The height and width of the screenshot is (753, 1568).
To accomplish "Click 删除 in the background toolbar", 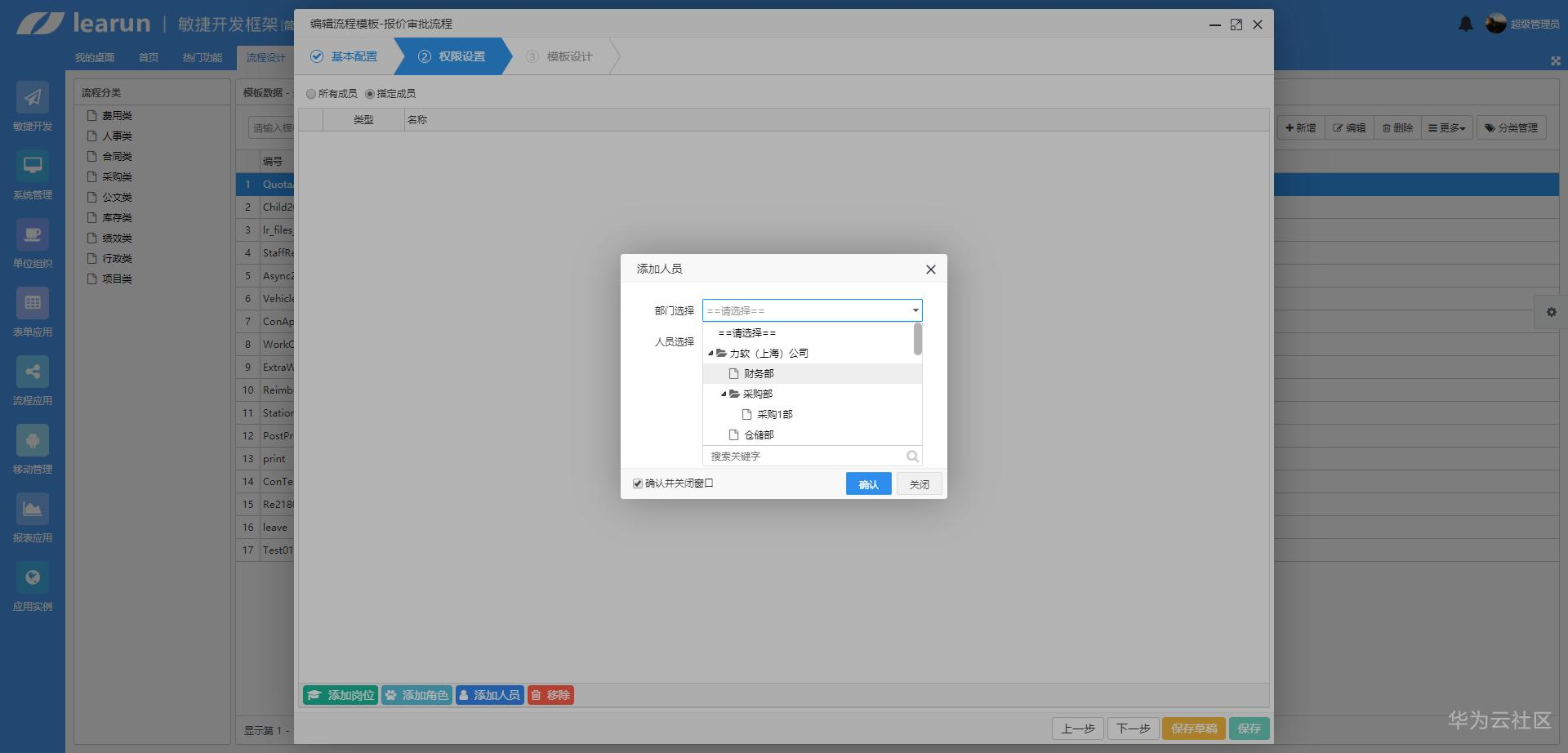I will click(x=1398, y=128).
